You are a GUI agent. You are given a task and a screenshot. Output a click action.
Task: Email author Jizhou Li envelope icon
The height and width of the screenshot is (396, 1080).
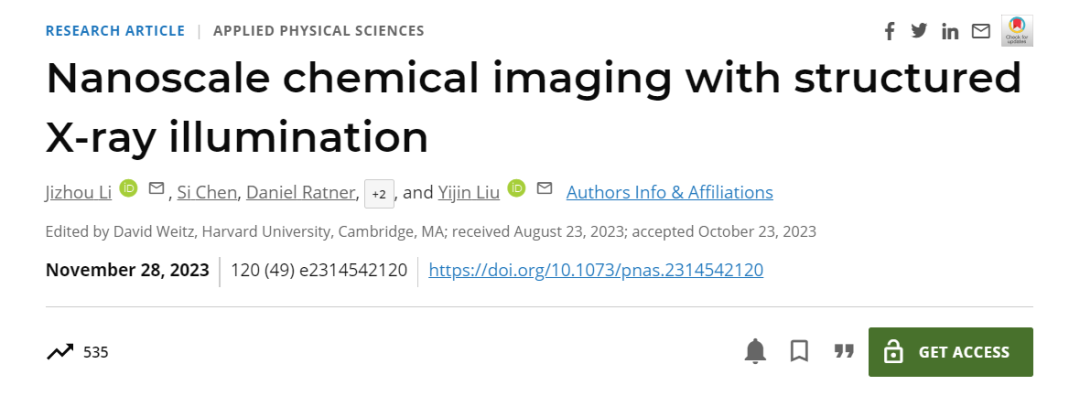pos(156,188)
